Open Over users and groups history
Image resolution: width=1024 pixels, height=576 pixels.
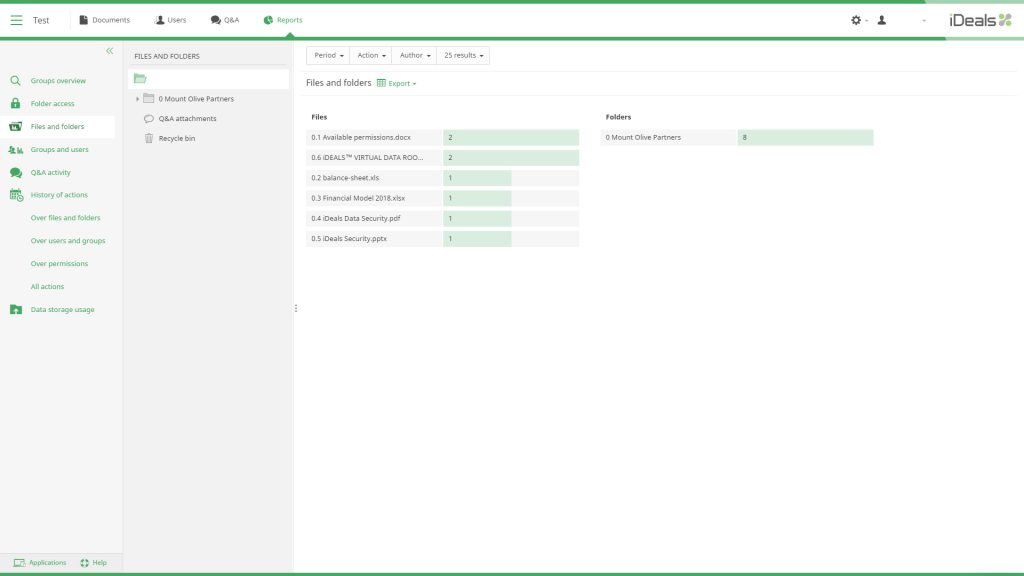68,241
